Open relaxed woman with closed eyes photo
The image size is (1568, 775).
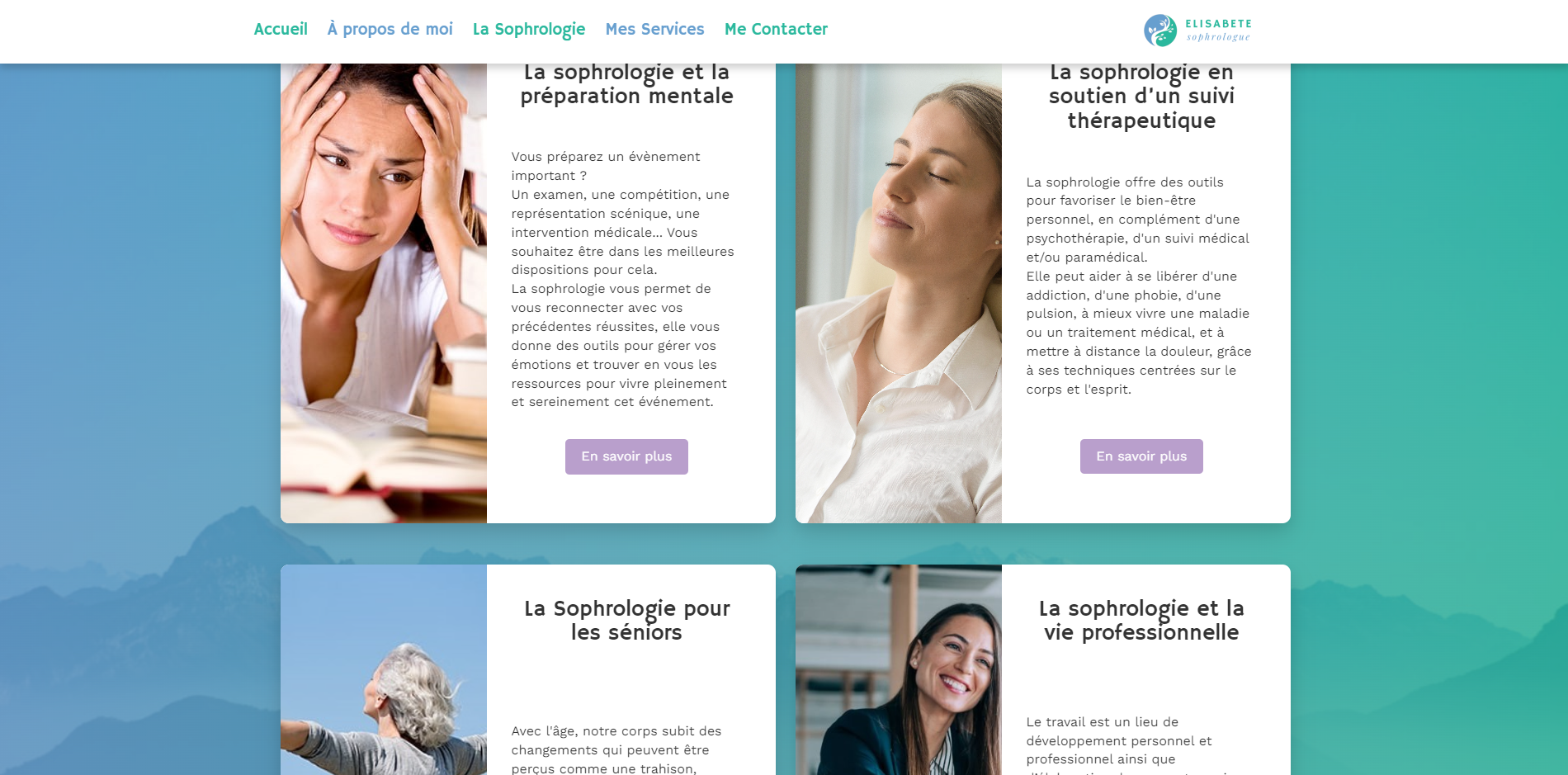click(899, 293)
